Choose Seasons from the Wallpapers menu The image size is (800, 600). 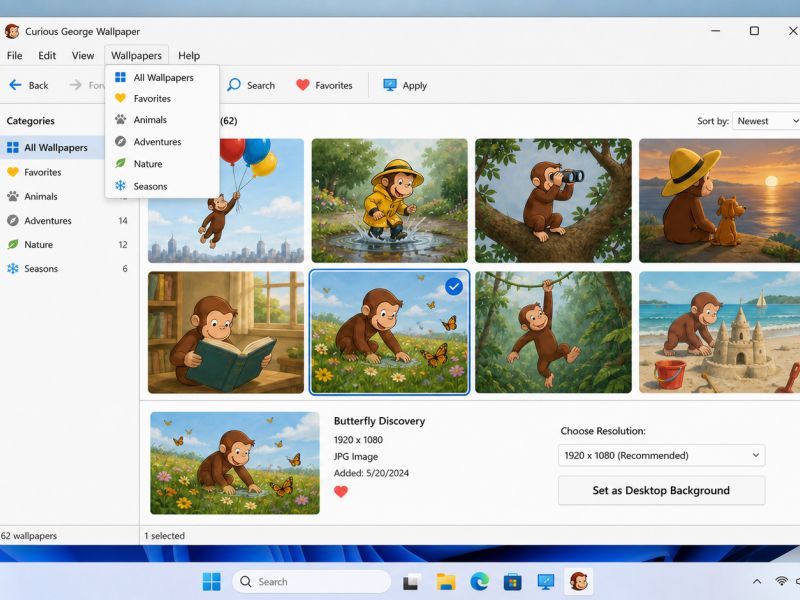[x=162, y=186]
